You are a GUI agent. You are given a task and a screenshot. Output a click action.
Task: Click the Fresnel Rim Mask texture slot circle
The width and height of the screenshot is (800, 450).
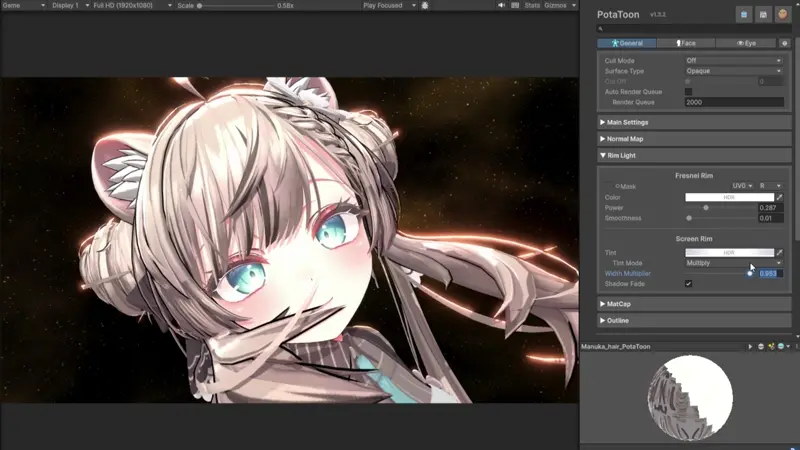[617, 186]
